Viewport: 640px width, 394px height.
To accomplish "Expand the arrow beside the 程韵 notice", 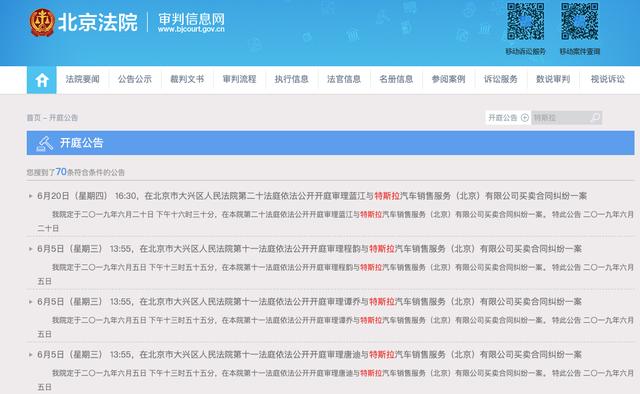I will pyautogui.click(x=30, y=249).
